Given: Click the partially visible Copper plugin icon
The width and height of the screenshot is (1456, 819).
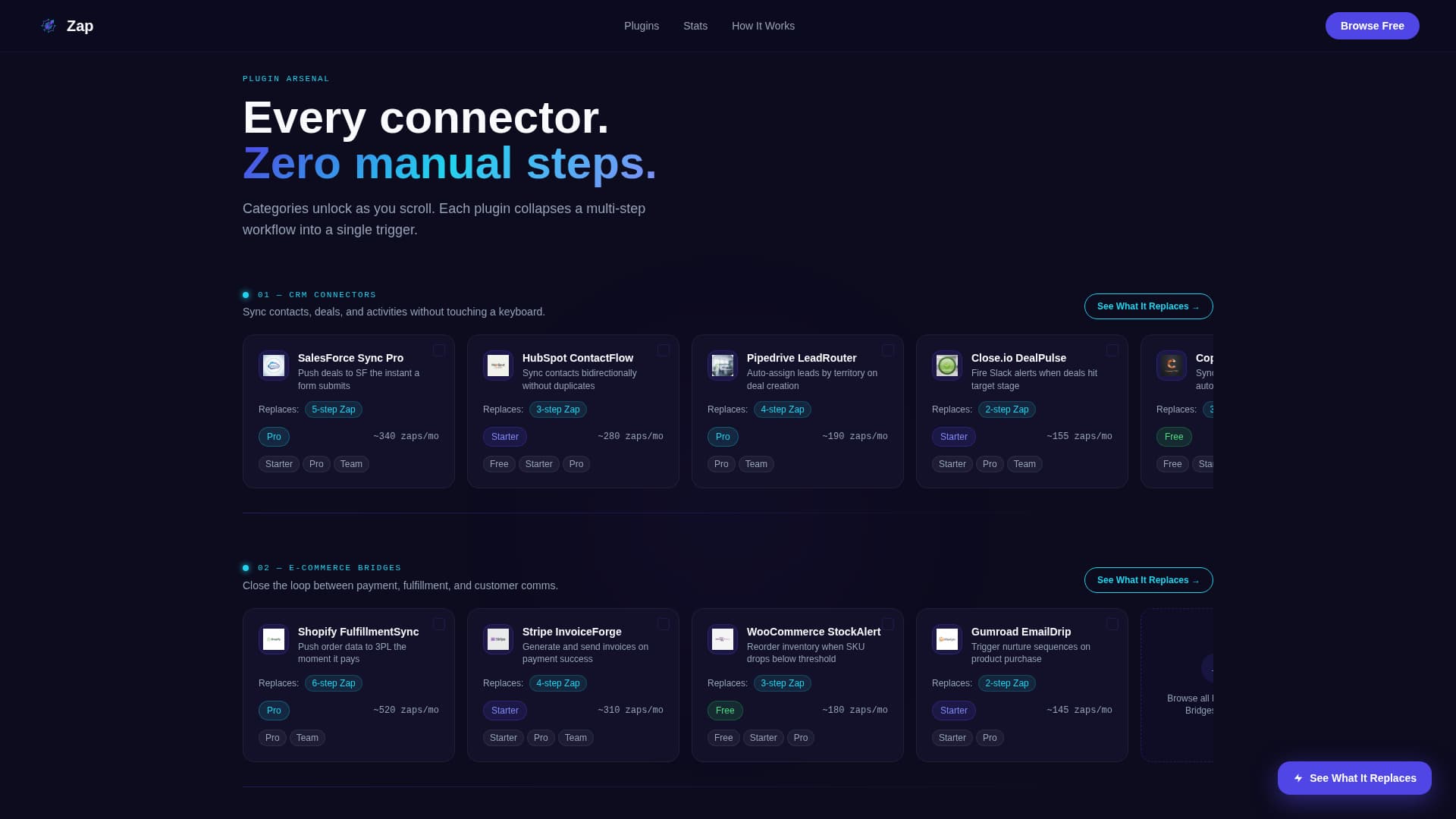Looking at the screenshot, I should [1172, 366].
